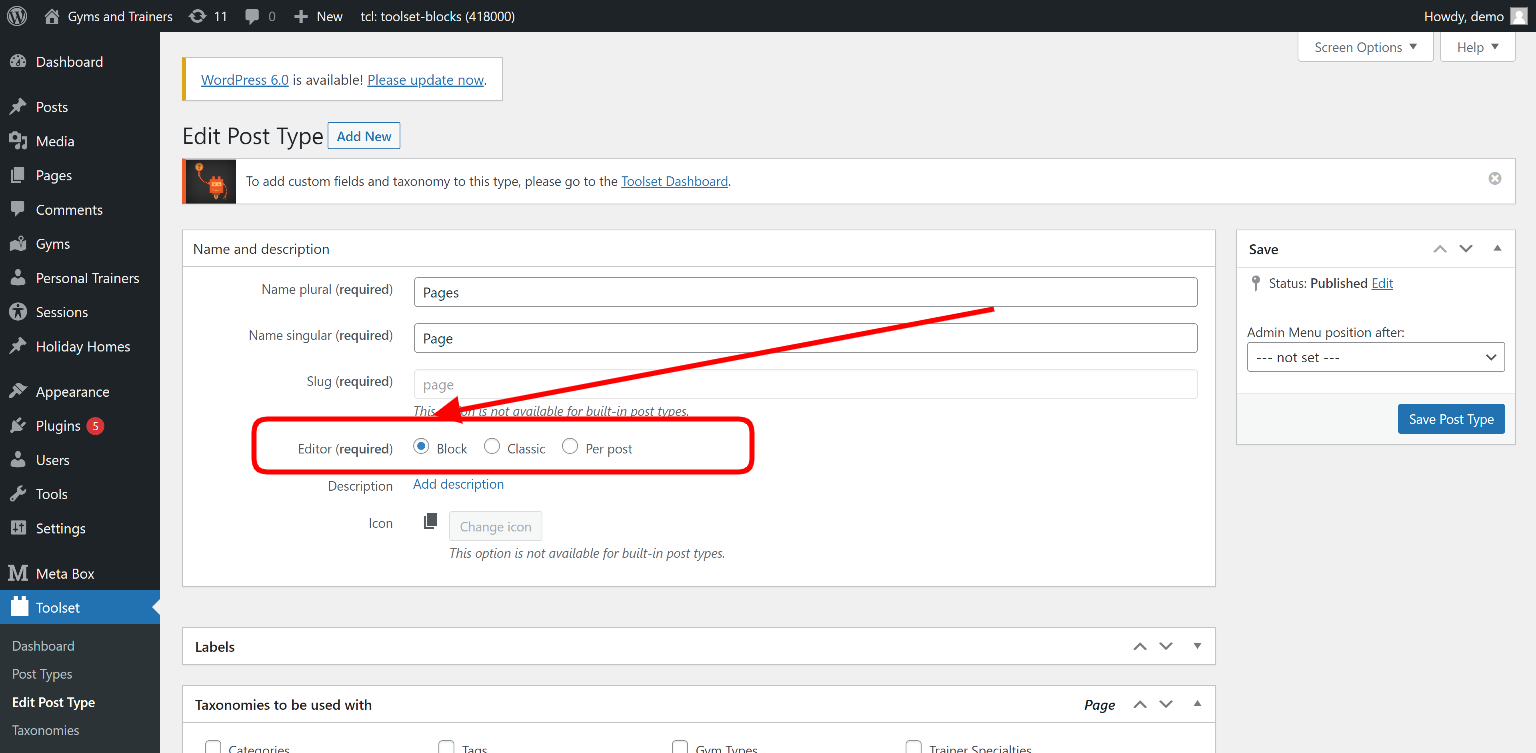Click Save Post Type button
Image resolution: width=1536 pixels, height=753 pixels.
click(1451, 419)
